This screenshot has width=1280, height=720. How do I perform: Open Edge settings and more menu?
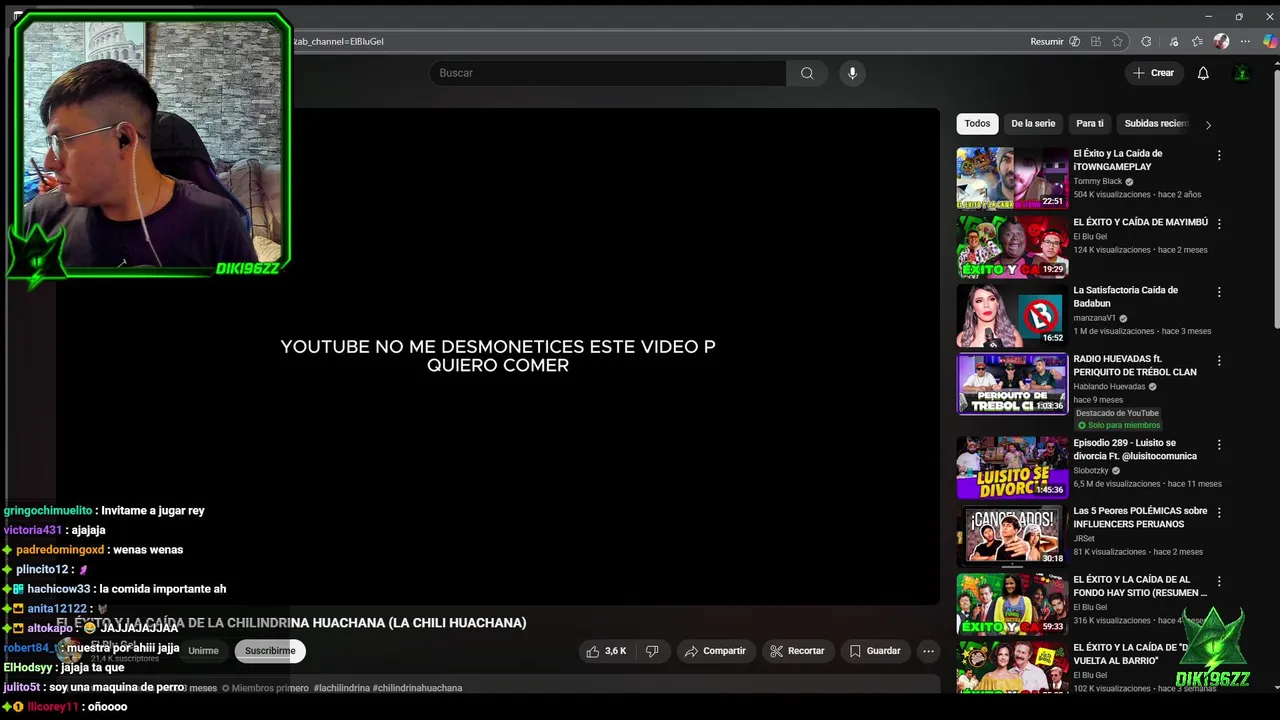1245,41
